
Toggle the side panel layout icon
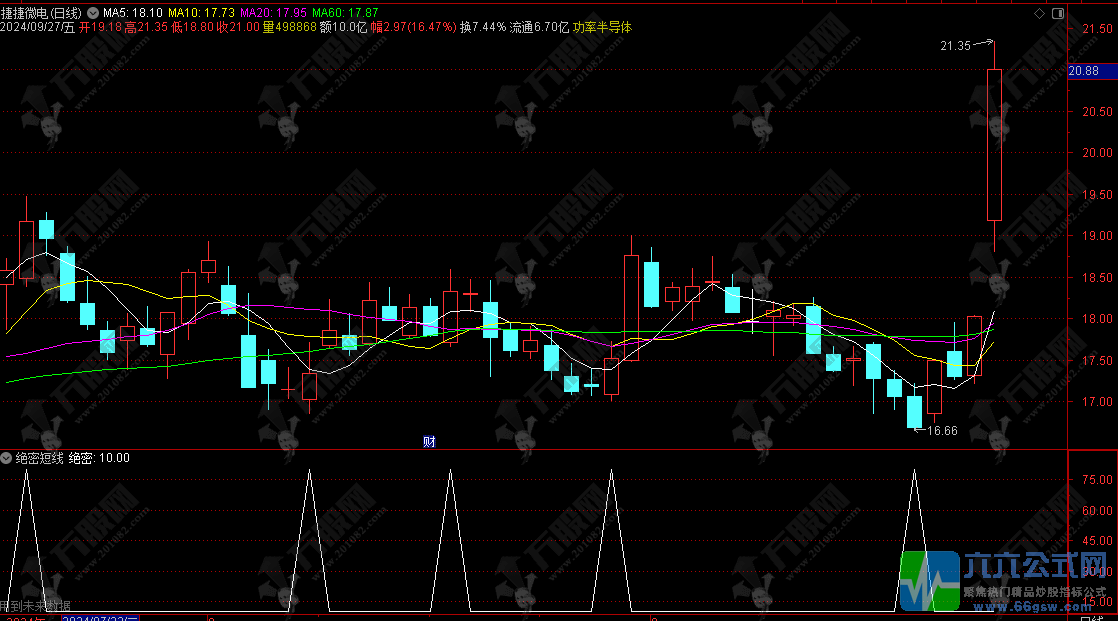tap(1058, 15)
